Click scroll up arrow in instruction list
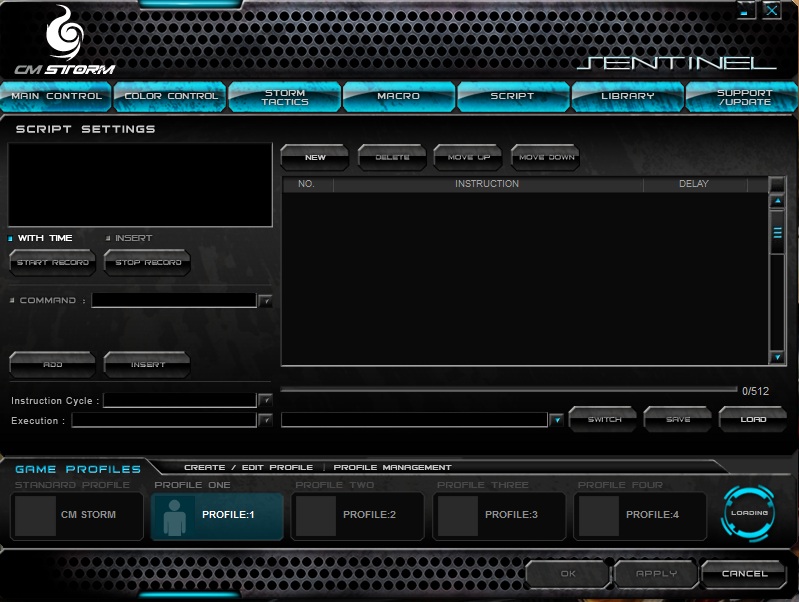 pyautogui.click(x=778, y=201)
